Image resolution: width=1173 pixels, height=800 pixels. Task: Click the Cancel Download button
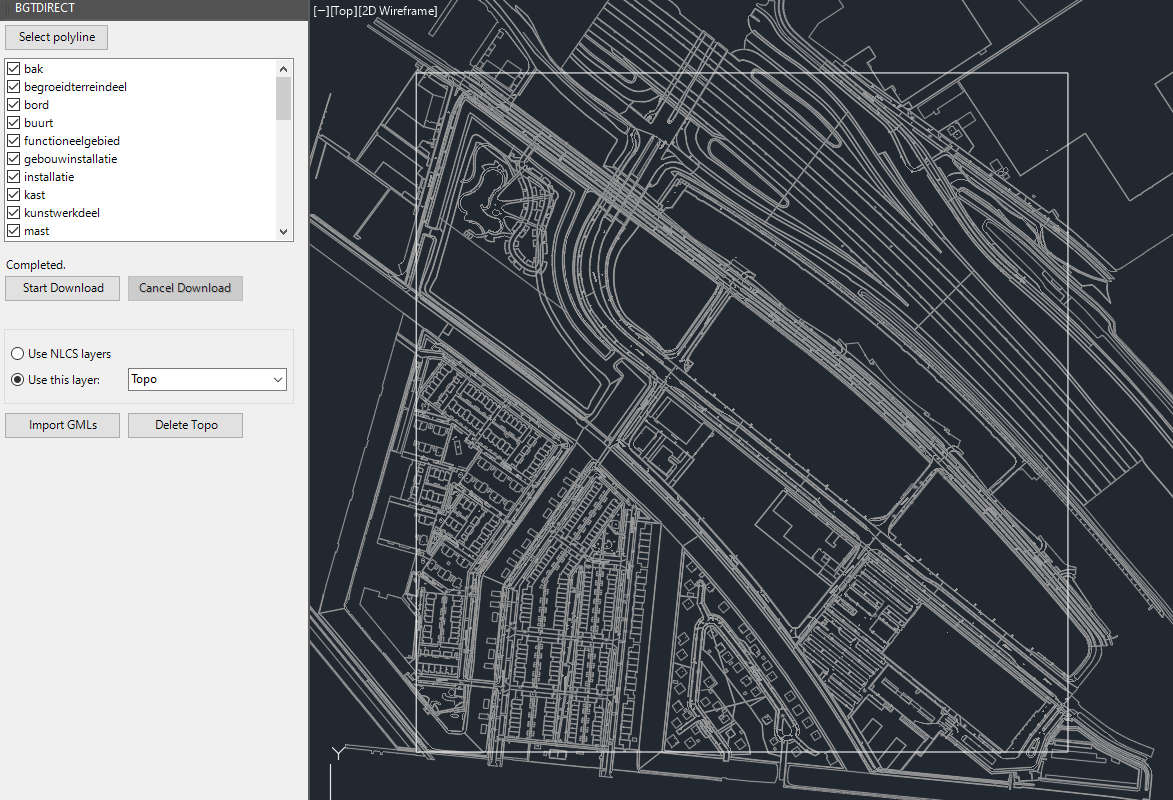point(185,288)
